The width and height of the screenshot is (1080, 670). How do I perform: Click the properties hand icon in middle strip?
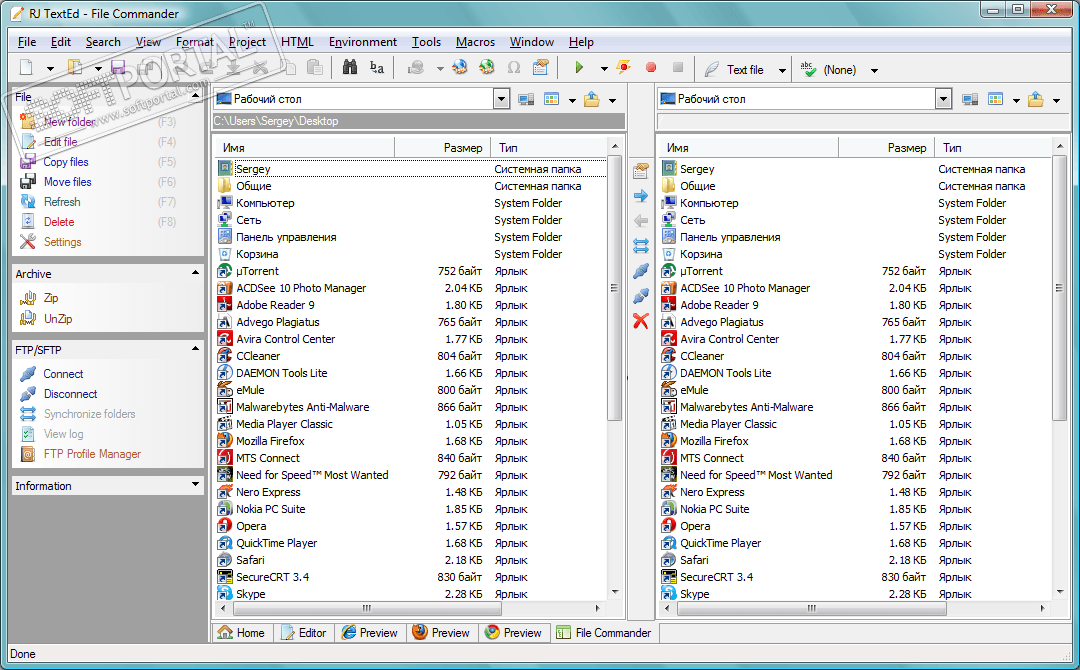(x=641, y=171)
